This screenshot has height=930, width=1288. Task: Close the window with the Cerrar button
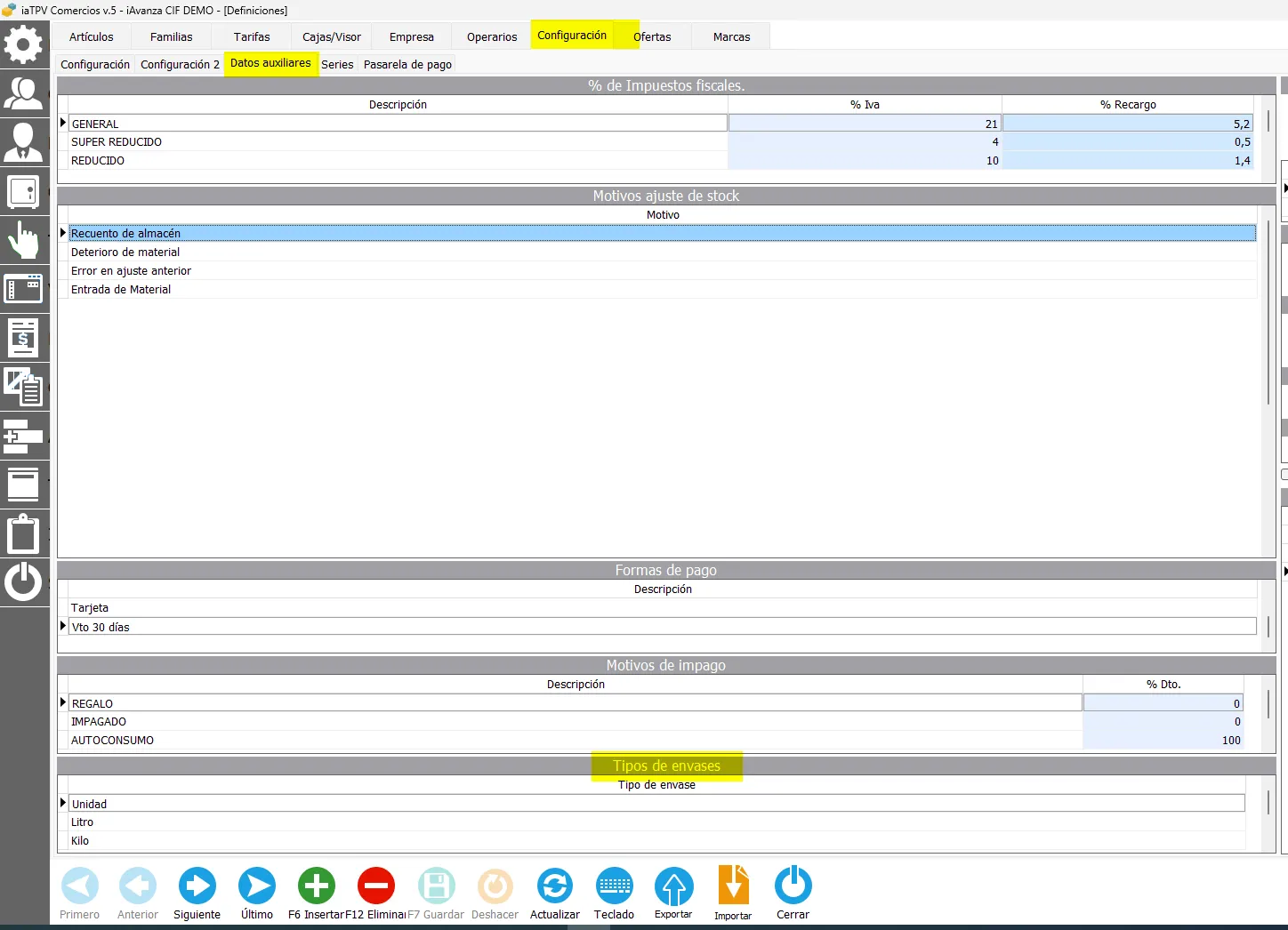(x=793, y=894)
